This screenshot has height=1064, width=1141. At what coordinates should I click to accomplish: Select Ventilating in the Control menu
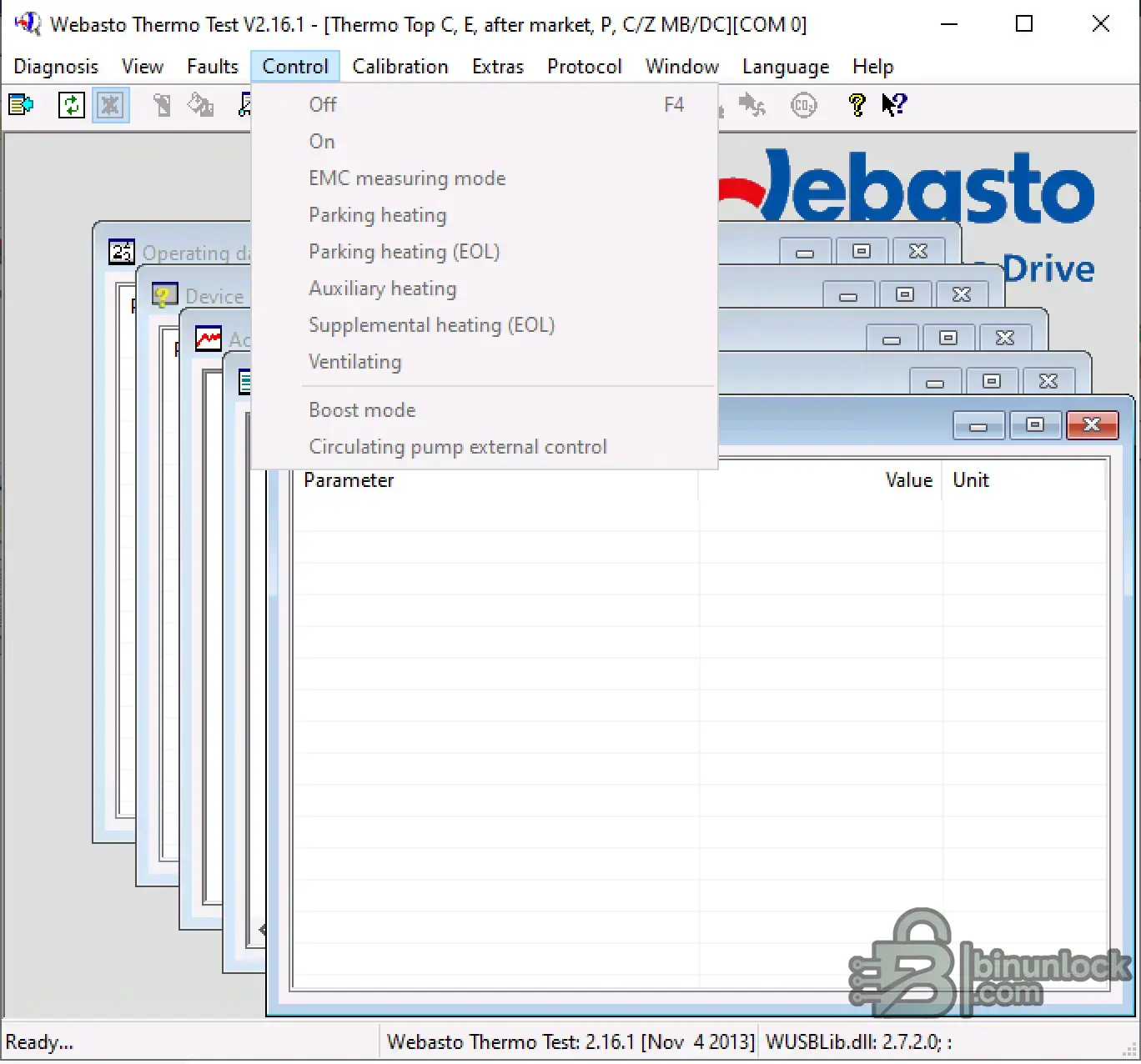pyautogui.click(x=485, y=362)
